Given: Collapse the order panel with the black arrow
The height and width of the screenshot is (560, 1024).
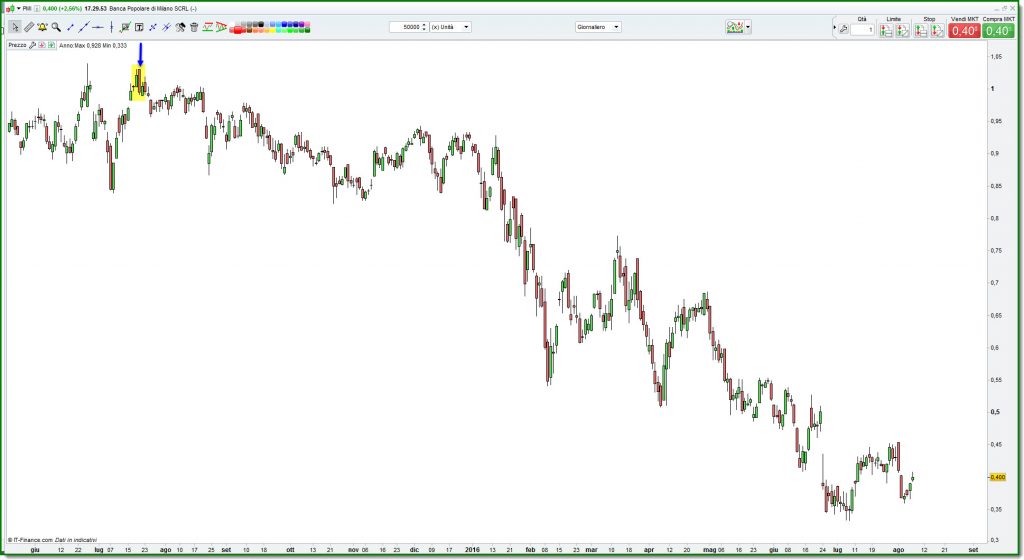Looking at the screenshot, I should [834, 28].
